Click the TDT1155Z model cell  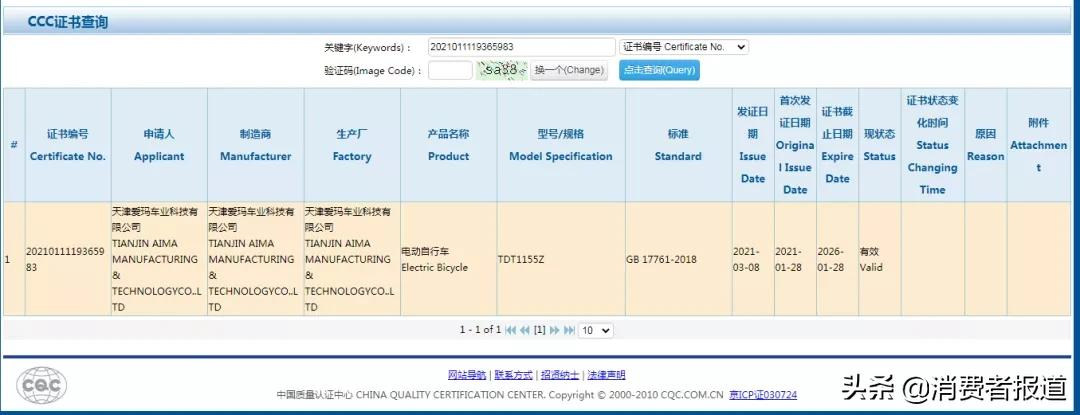561,259
